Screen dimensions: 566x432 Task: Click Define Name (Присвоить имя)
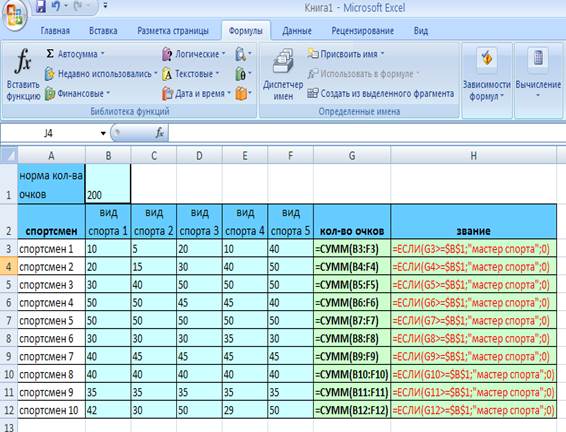(x=345, y=54)
